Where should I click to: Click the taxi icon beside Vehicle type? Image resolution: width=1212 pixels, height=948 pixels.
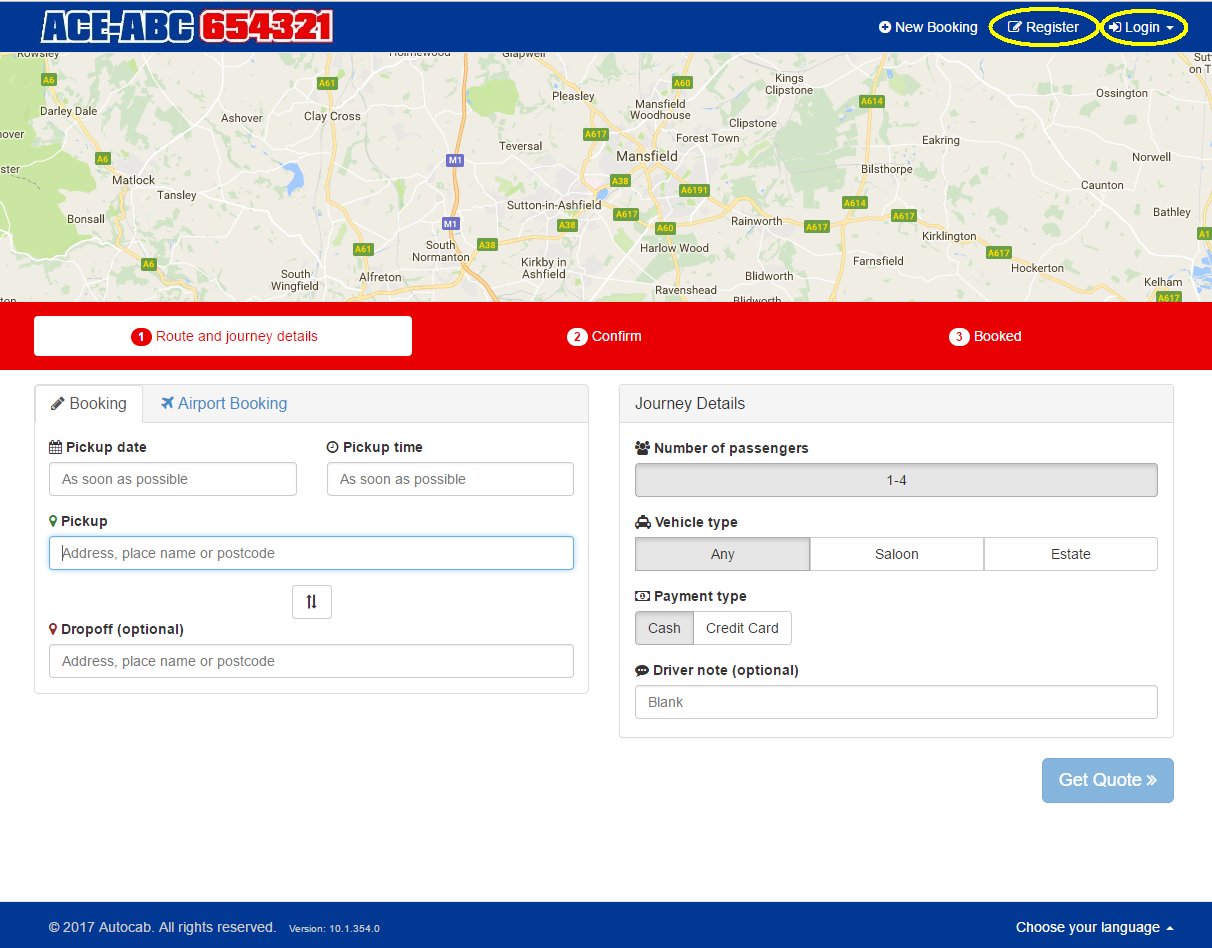pyautogui.click(x=643, y=522)
